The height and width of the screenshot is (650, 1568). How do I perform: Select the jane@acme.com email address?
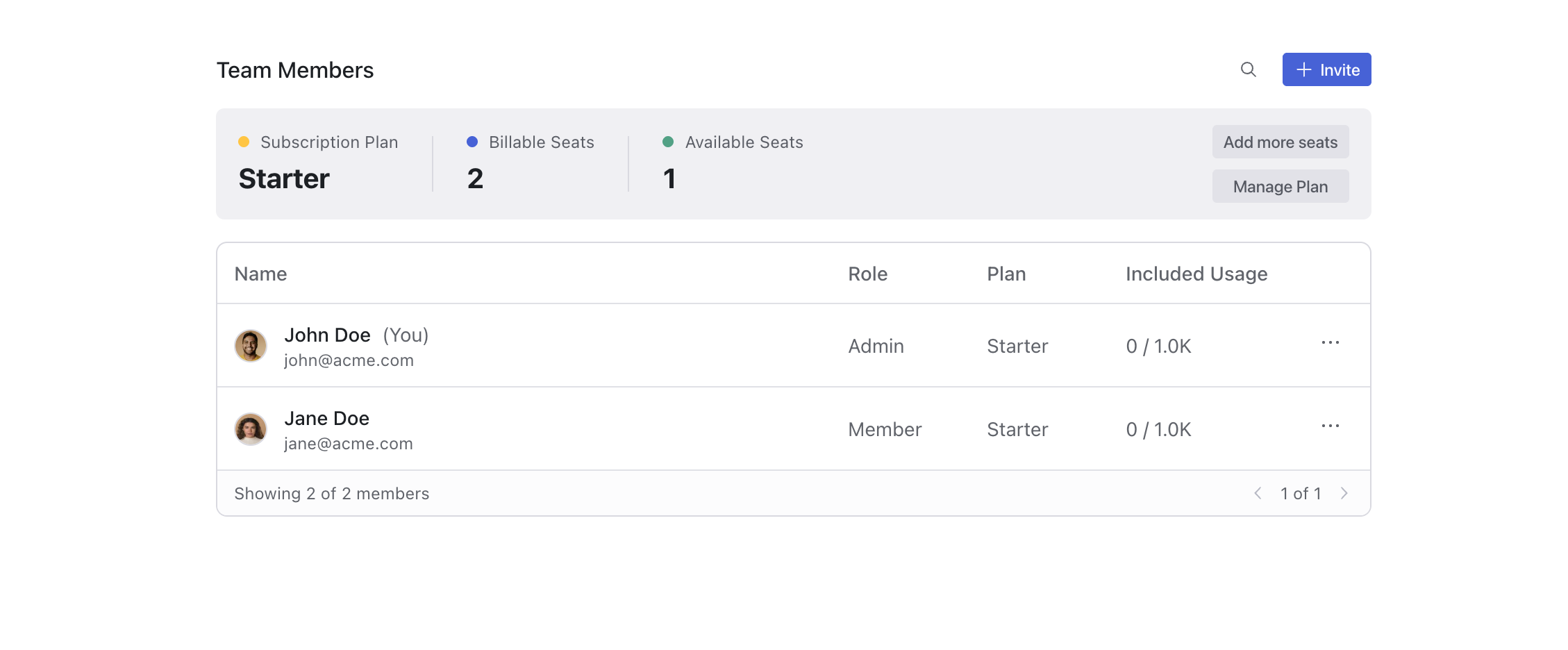coord(348,444)
